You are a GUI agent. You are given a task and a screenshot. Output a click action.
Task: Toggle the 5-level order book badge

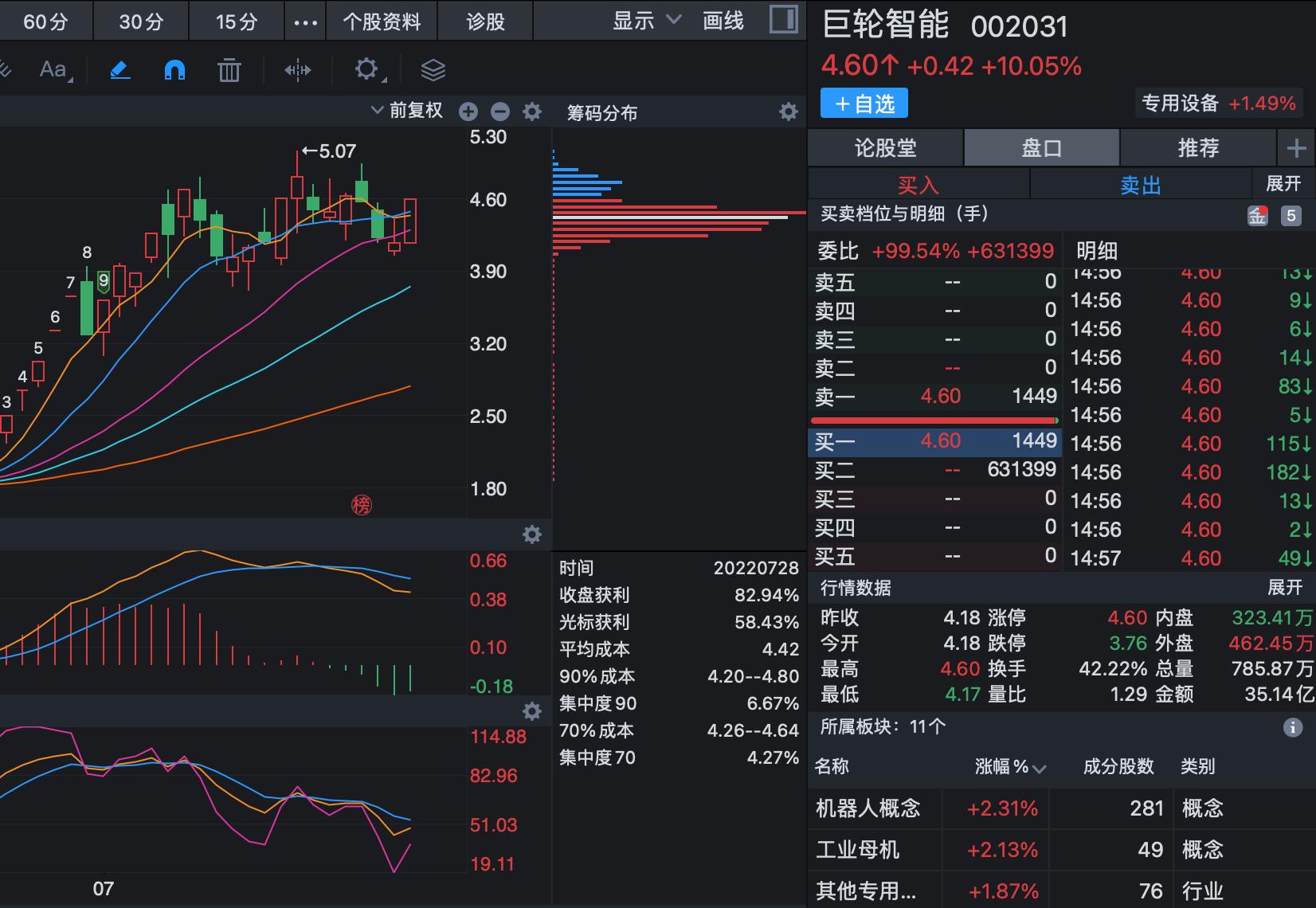tap(1291, 215)
